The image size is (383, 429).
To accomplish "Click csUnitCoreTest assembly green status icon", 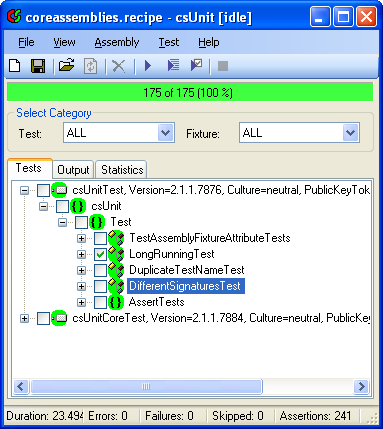I will (59, 318).
